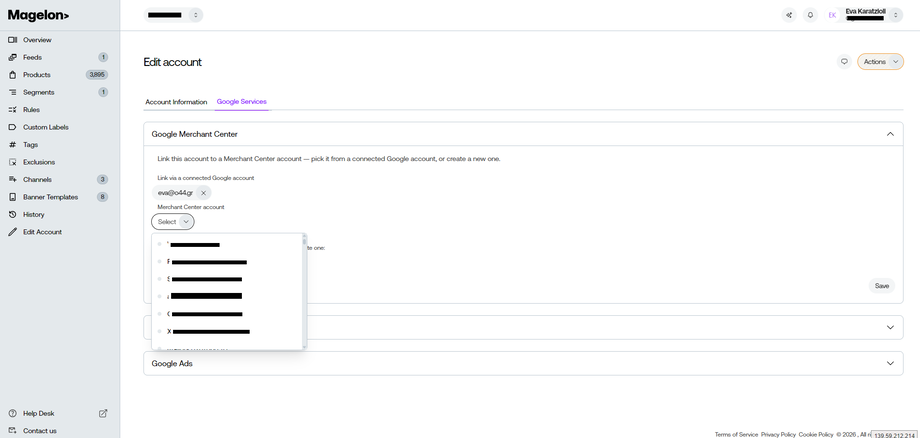Click the dropdown list scroll-up arrow
This screenshot has height=438, width=920.
pyautogui.click(x=304, y=236)
